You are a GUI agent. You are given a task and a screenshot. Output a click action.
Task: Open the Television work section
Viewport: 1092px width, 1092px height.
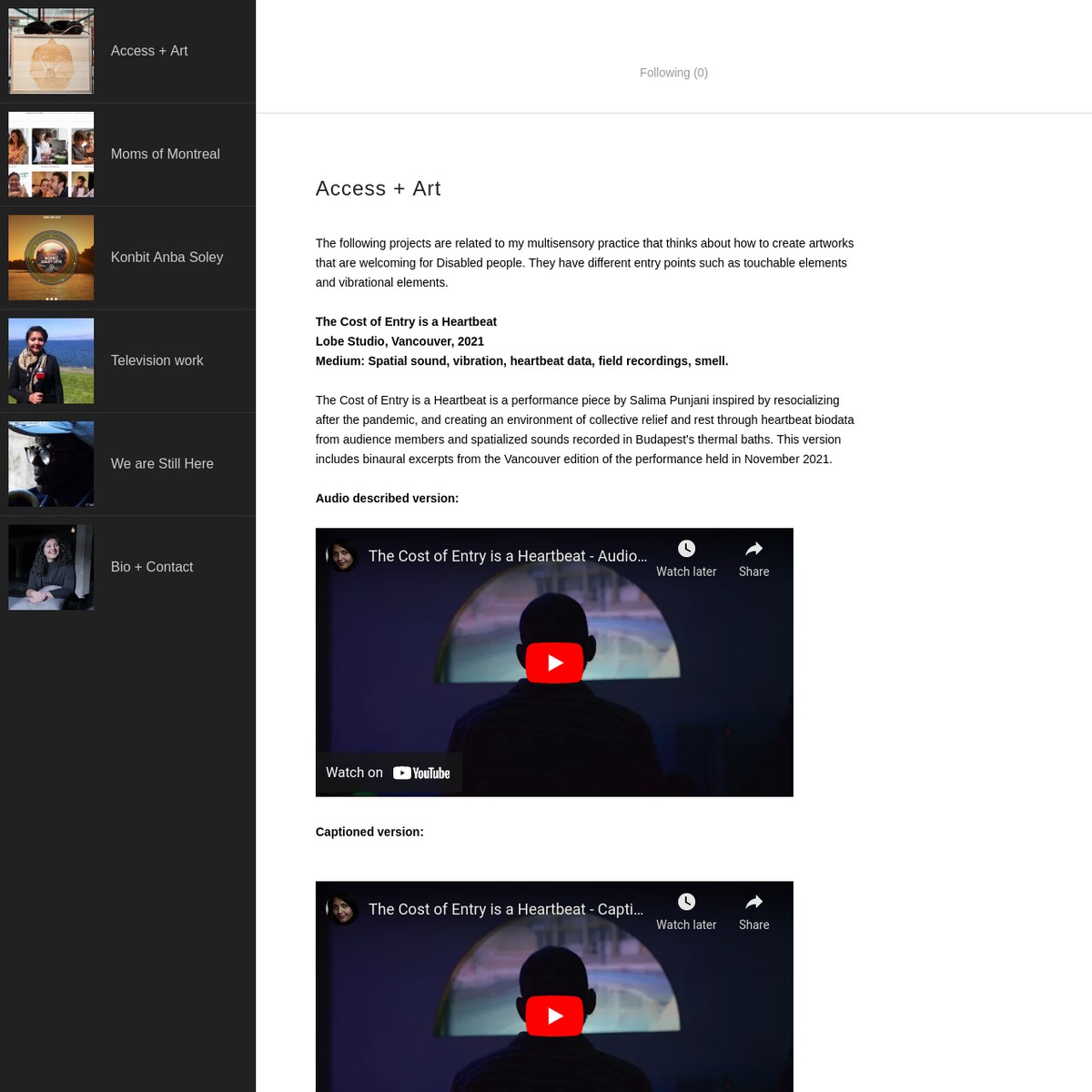coord(157,360)
